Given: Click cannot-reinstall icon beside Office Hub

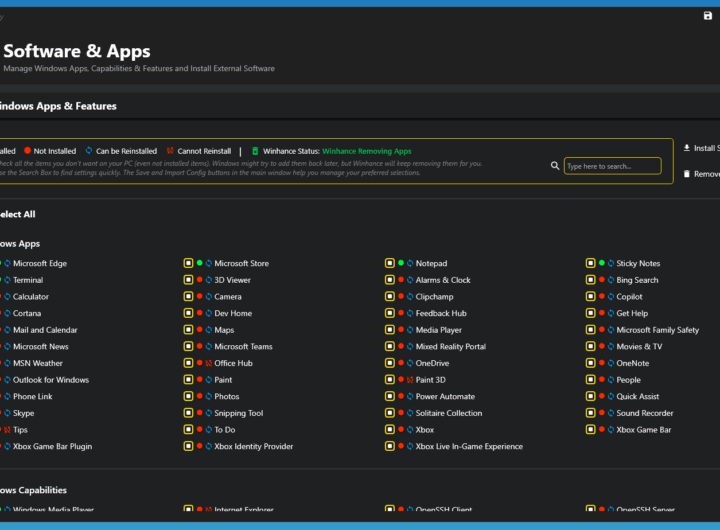Looking at the screenshot, I should tap(208, 363).
